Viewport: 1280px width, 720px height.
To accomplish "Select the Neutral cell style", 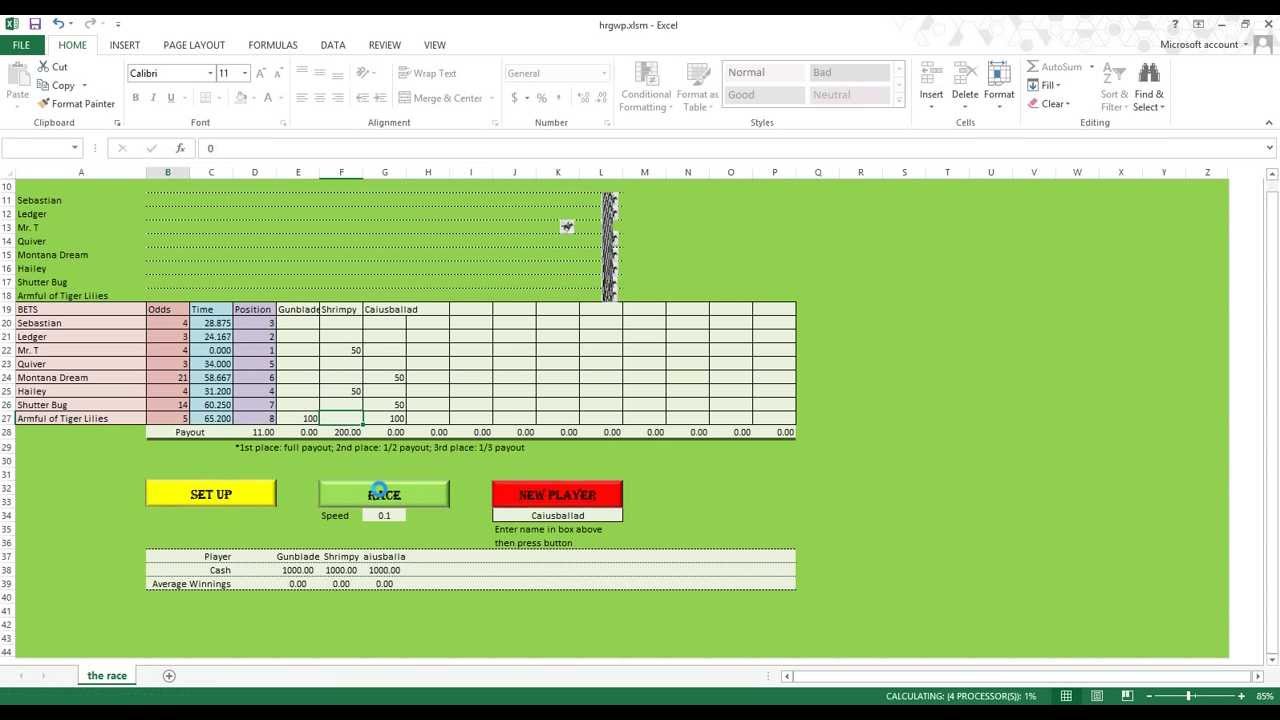I will pyautogui.click(x=849, y=95).
